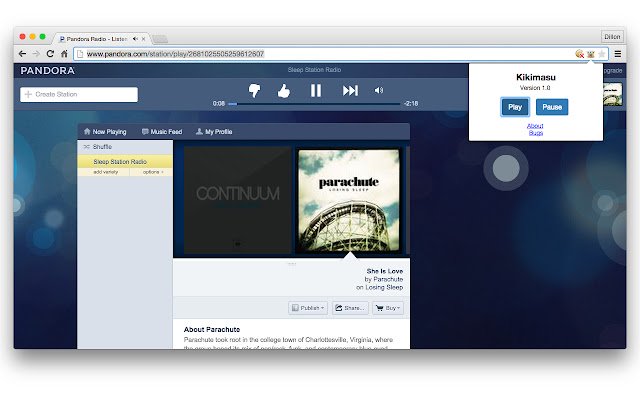640x400 pixels.
Task: Skip to the next track
Action: tap(350, 91)
